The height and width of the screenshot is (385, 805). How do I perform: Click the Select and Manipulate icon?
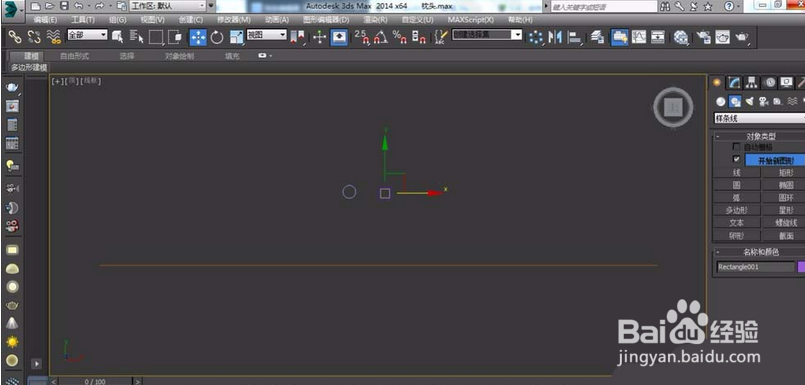pos(319,37)
